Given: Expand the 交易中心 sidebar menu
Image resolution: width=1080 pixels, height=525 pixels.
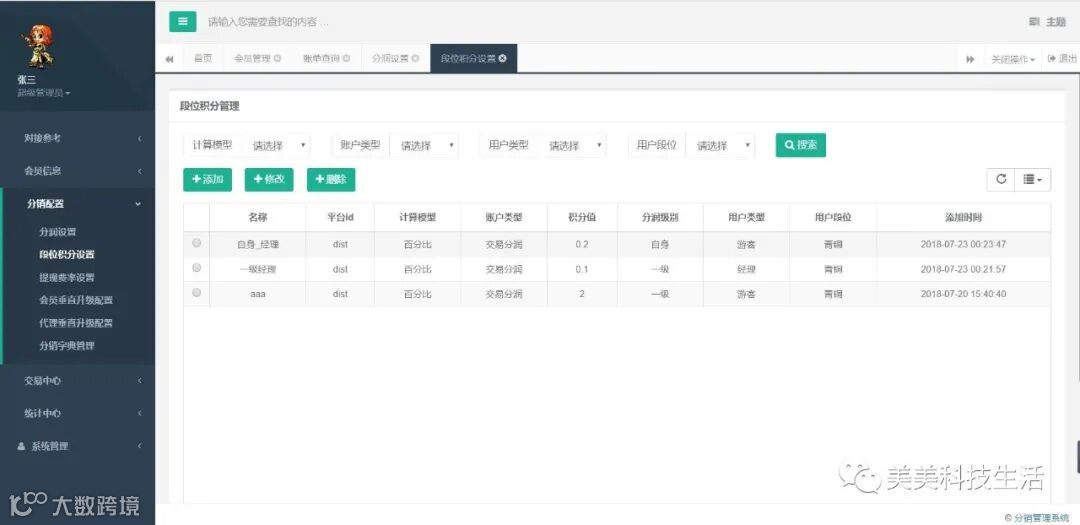Looking at the screenshot, I should coord(77,380).
